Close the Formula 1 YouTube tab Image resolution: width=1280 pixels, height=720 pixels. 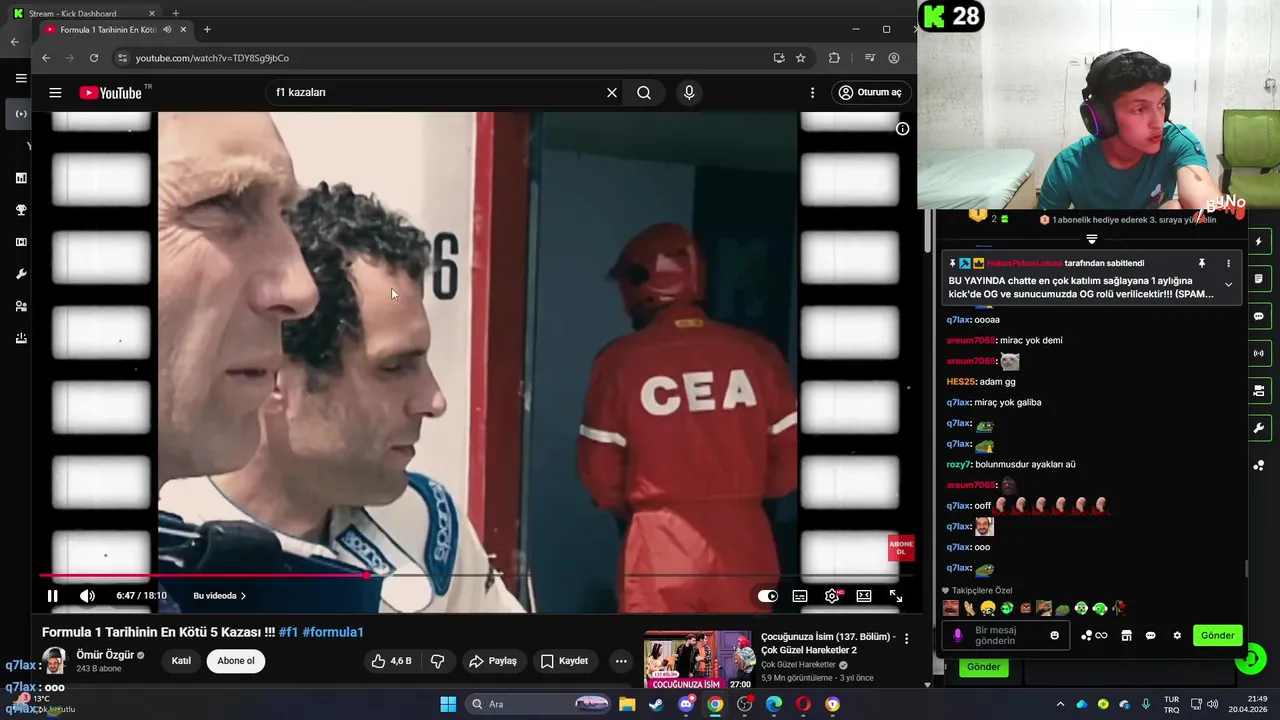(183, 30)
